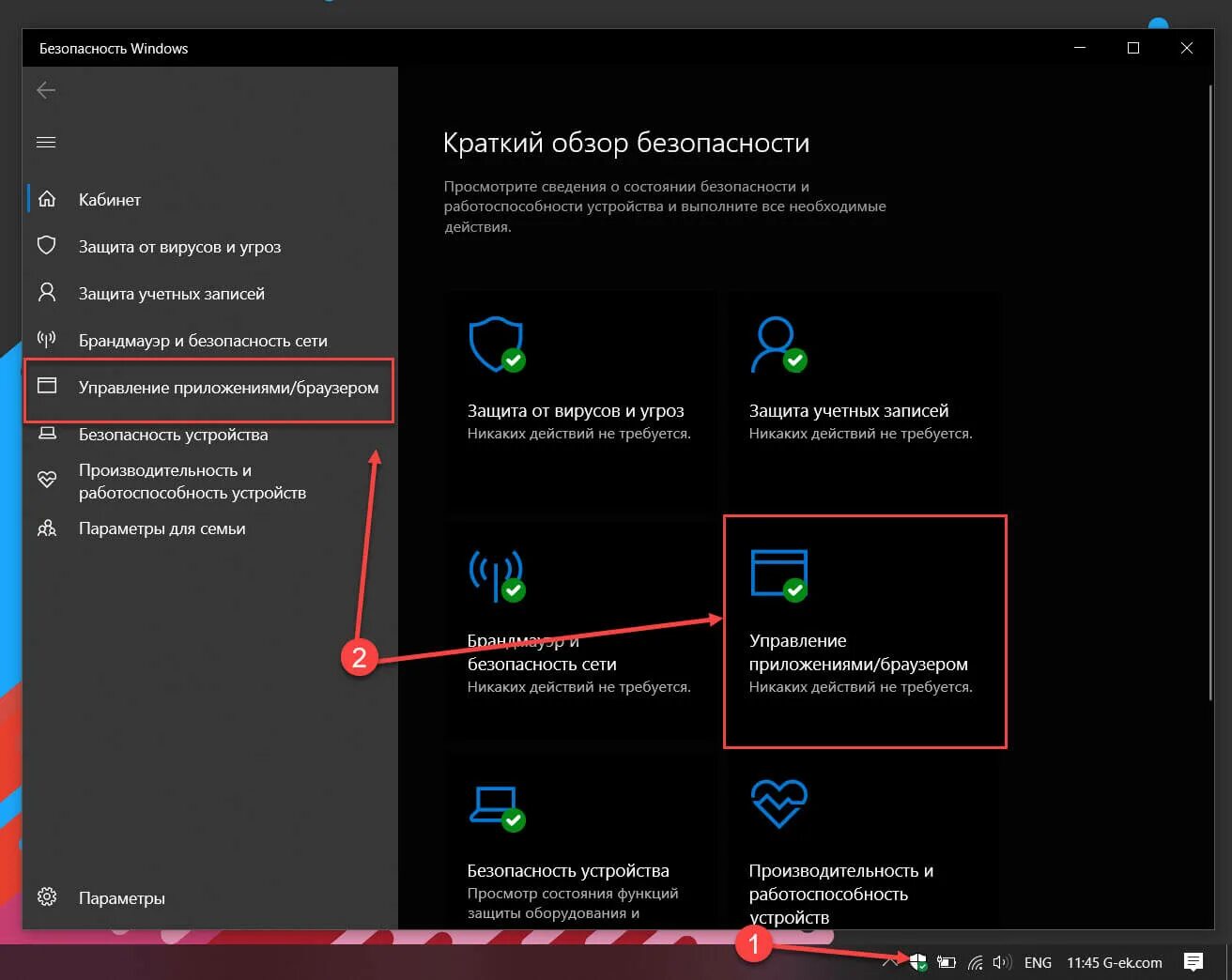This screenshot has width=1232, height=980.
Task: Open the notification center icon
Action: click(x=1193, y=961)
